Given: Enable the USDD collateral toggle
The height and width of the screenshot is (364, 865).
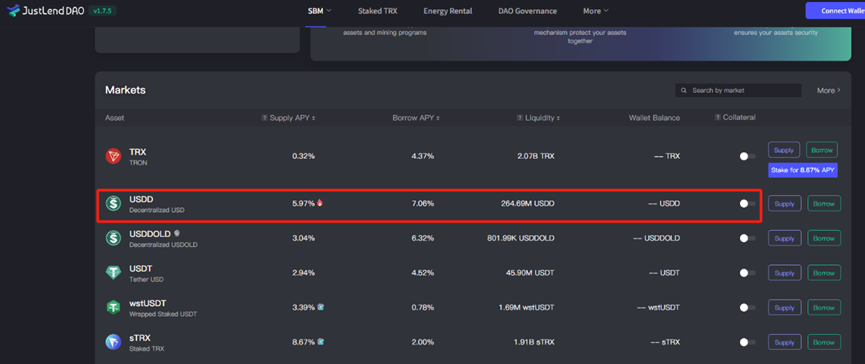Looking at the screenshot, I should (747, 204).
